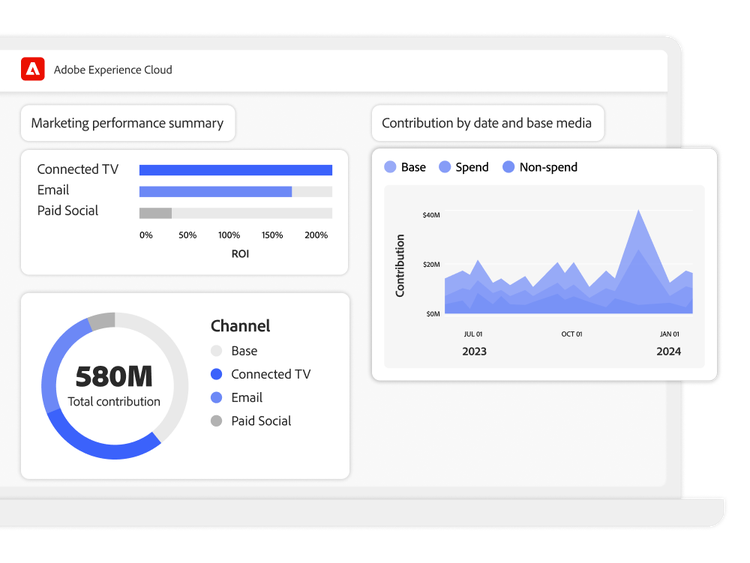Click the 580M total contribution donut center
The width and height of the screenshot is (750, 563).
click(x=114, y=385)
